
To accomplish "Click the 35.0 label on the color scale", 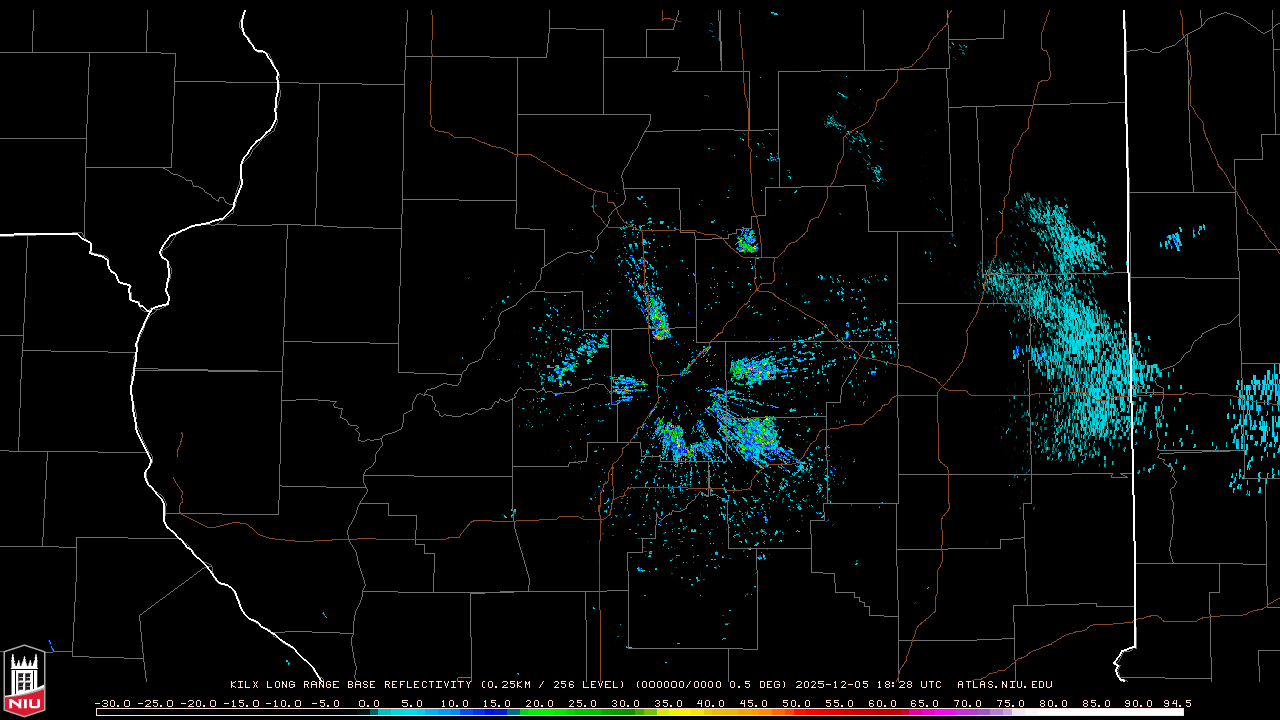I will pos(669,703).
